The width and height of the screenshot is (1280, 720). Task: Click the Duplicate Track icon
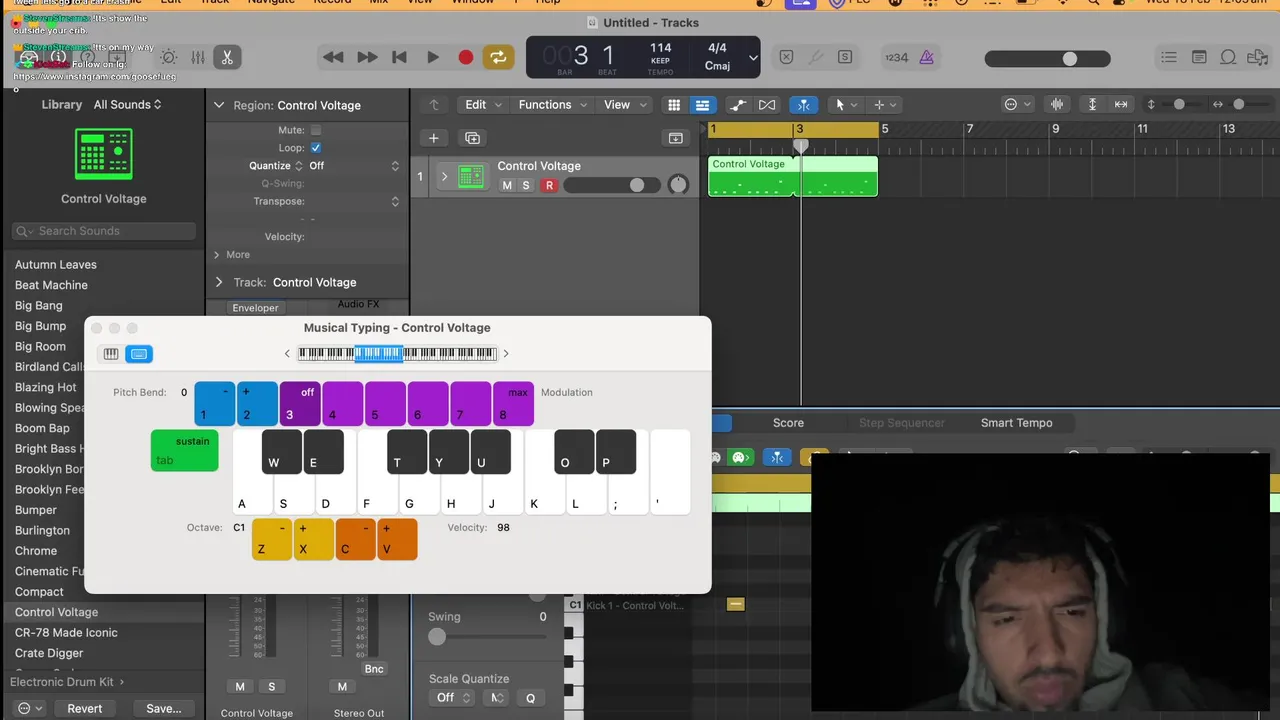[x=472, y=138]
